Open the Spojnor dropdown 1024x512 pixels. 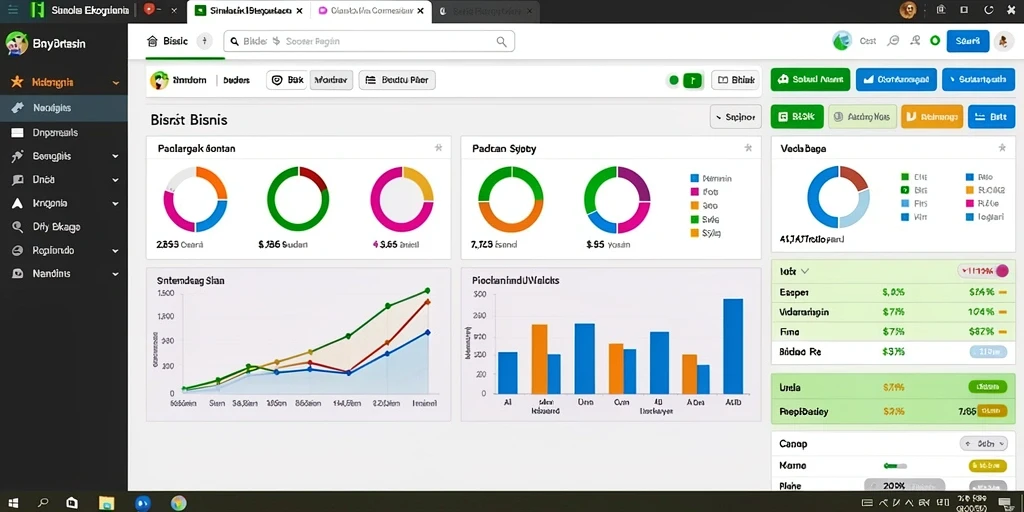coord(735,117)
